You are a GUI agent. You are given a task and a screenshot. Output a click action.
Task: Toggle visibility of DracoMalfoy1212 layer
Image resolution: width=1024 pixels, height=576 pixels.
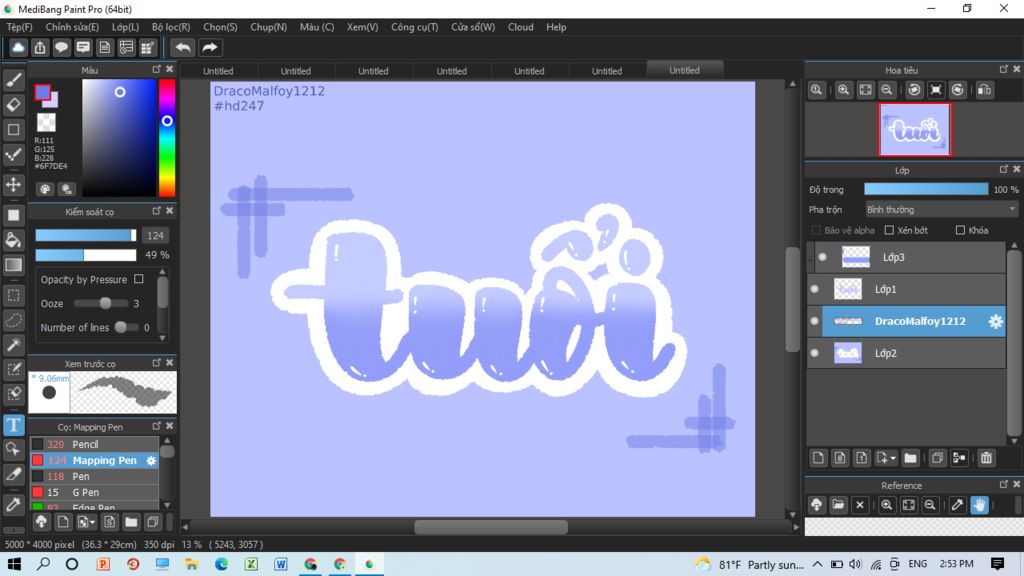click(814, 321)
